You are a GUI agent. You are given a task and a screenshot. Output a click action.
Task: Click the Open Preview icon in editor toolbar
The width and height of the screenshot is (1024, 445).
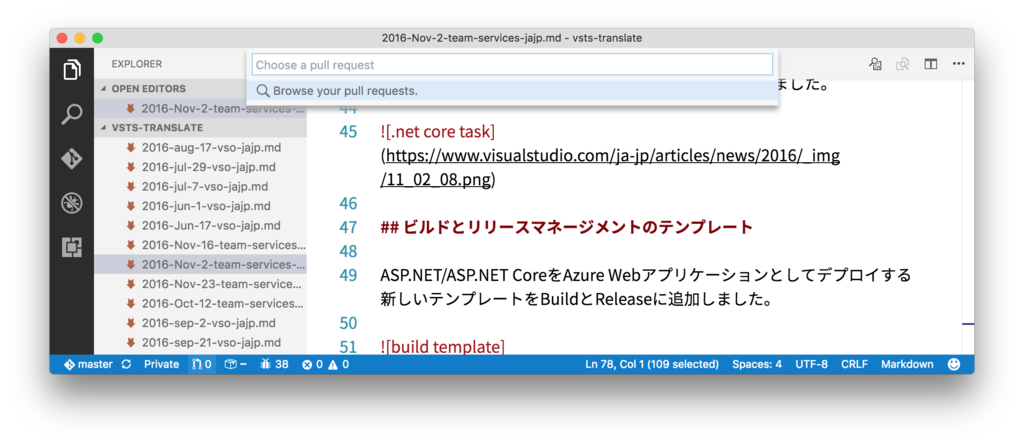tap(875, 64)
